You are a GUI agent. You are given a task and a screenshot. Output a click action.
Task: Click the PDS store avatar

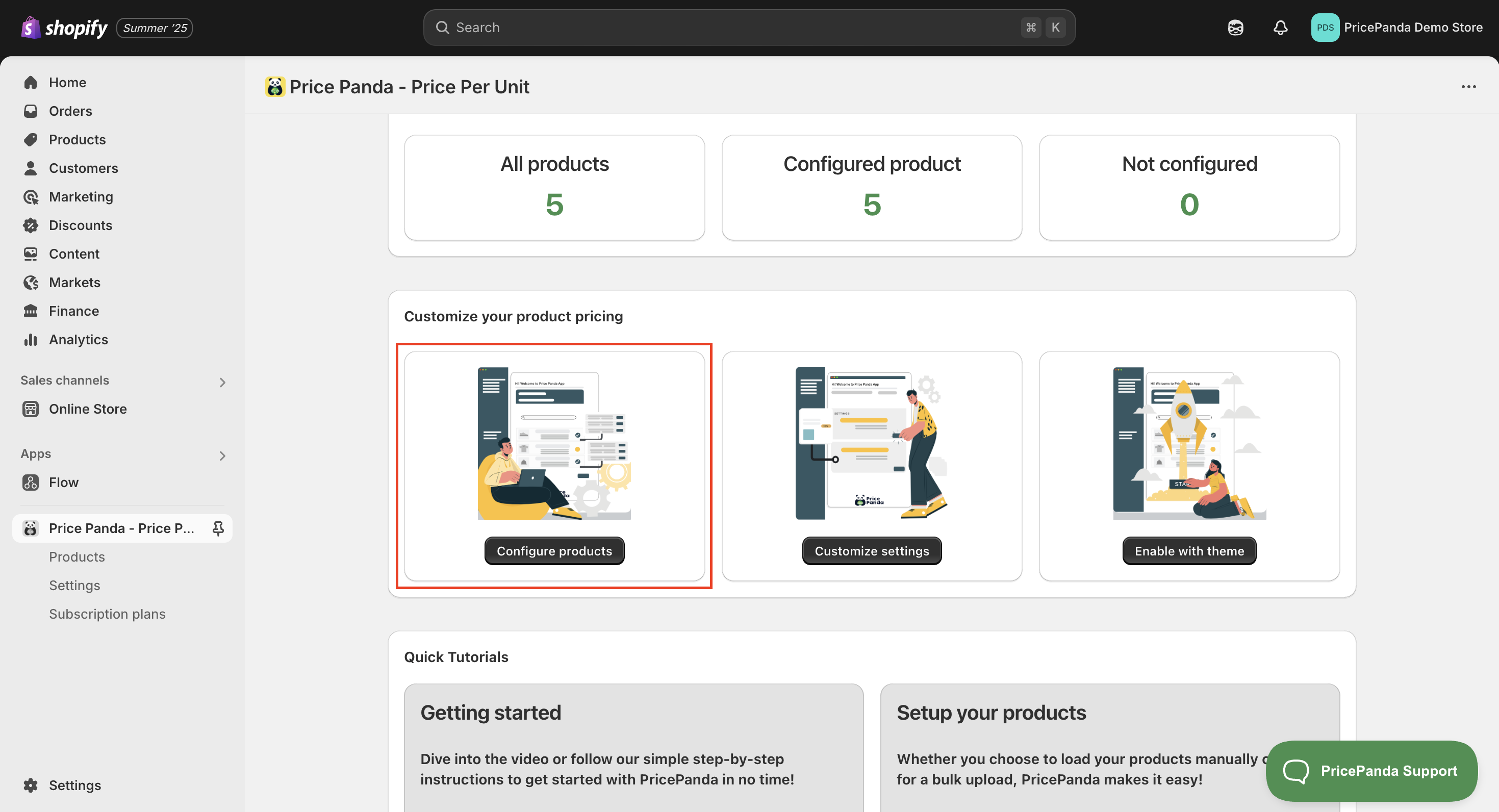tap(1325, 28)
